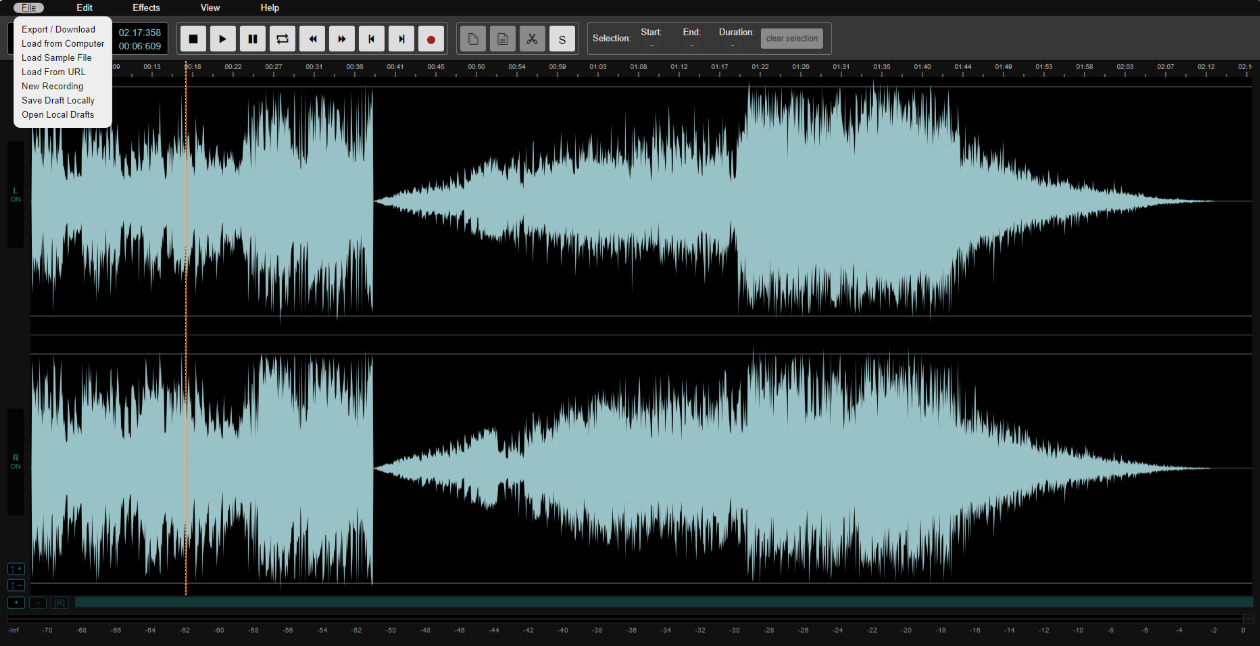Click the Stop playback button

194,39
